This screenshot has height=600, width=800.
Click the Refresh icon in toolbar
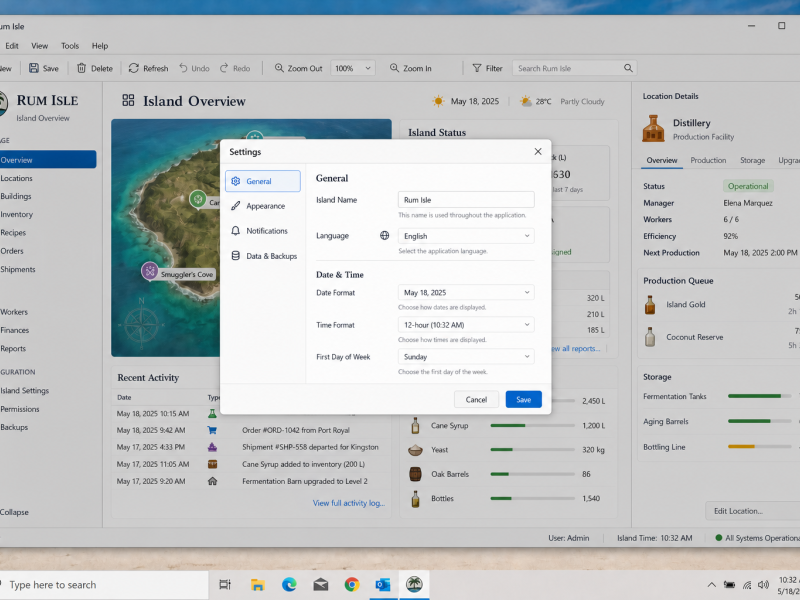(134, 68)
